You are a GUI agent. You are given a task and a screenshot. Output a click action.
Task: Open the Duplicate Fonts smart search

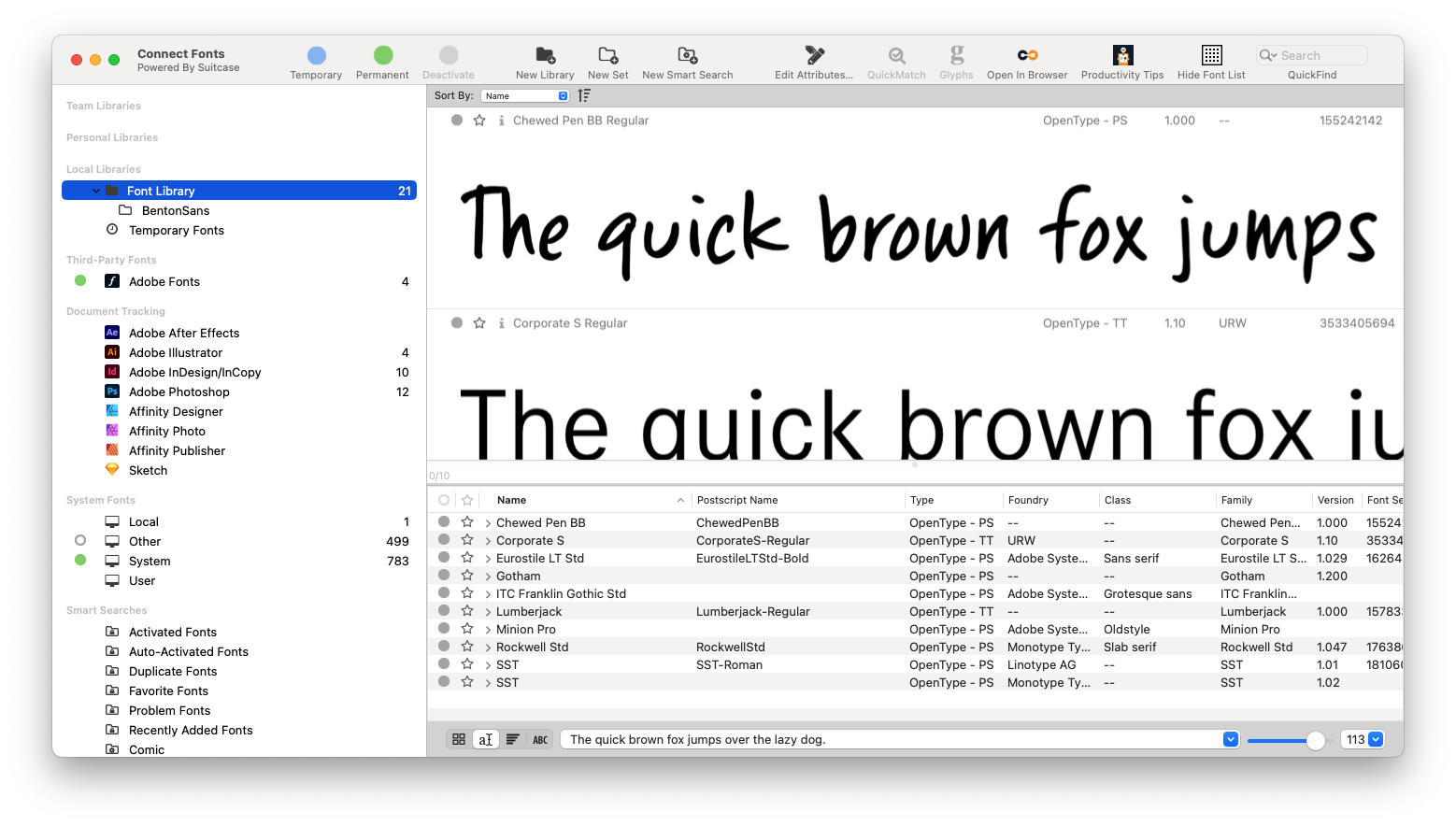coord(173,672)
